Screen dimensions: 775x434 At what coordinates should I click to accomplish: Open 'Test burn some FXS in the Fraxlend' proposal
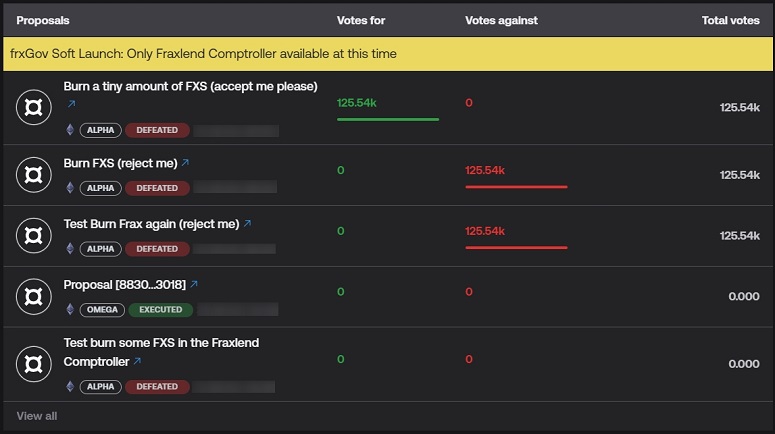click(161, 343)
